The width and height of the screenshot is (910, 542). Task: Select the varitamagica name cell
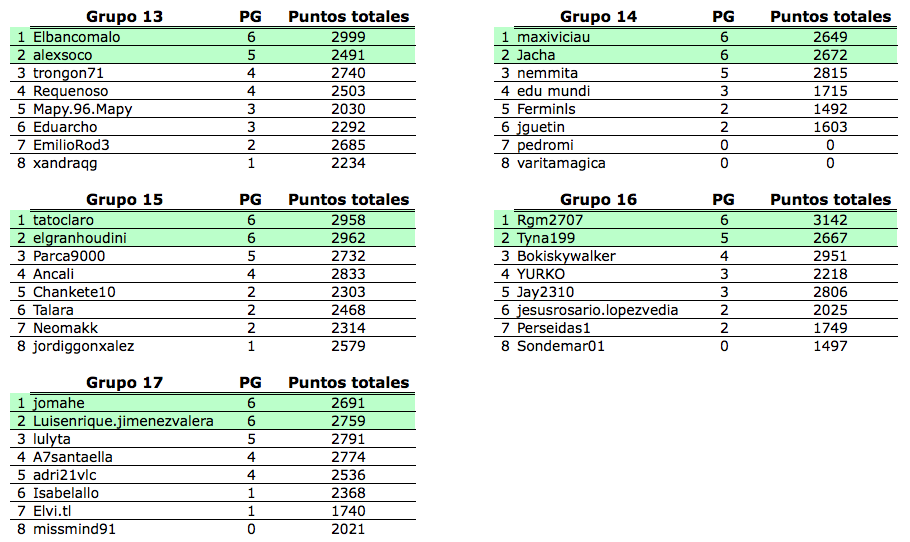pyautogui.click(x=561, y=163)
